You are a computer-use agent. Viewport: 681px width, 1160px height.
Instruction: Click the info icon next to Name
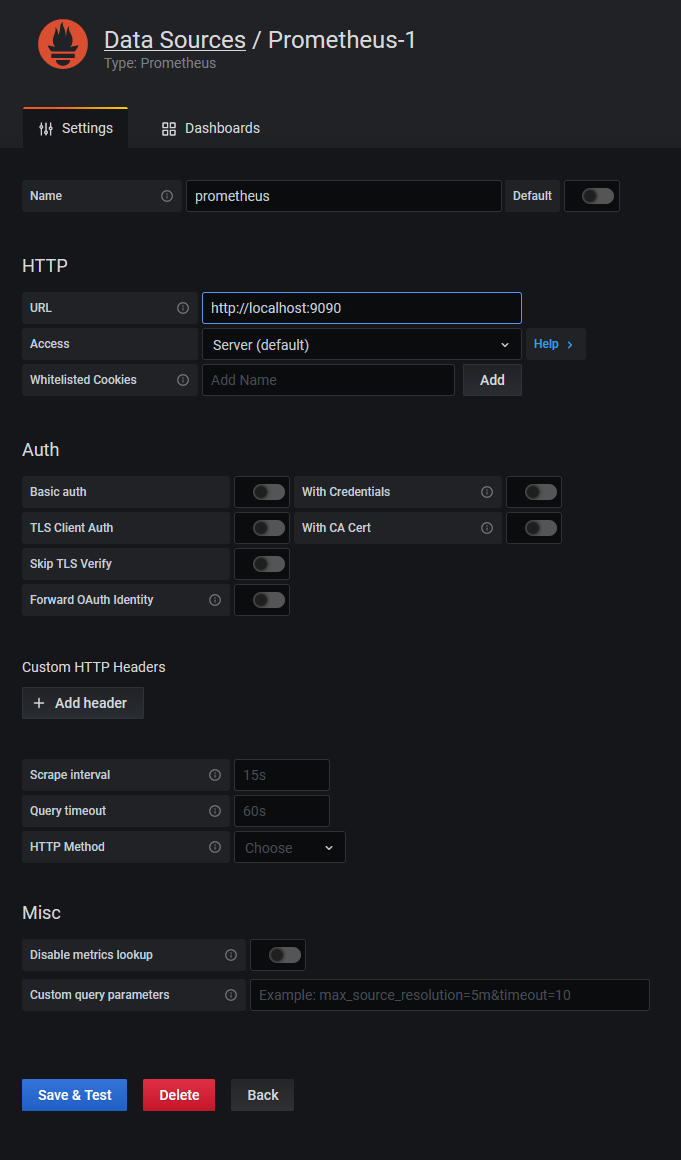pos(167,196)
